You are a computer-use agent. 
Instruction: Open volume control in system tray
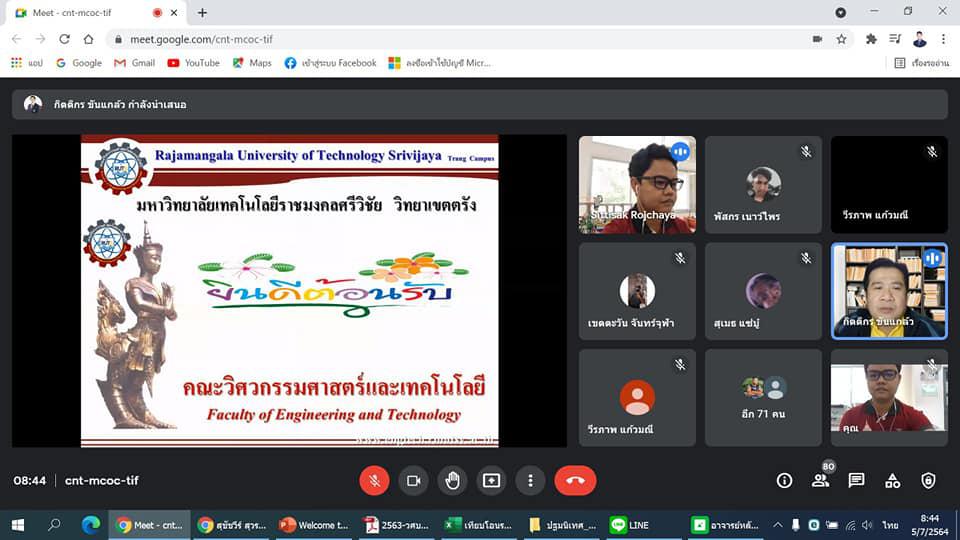[x=867, y=525]
